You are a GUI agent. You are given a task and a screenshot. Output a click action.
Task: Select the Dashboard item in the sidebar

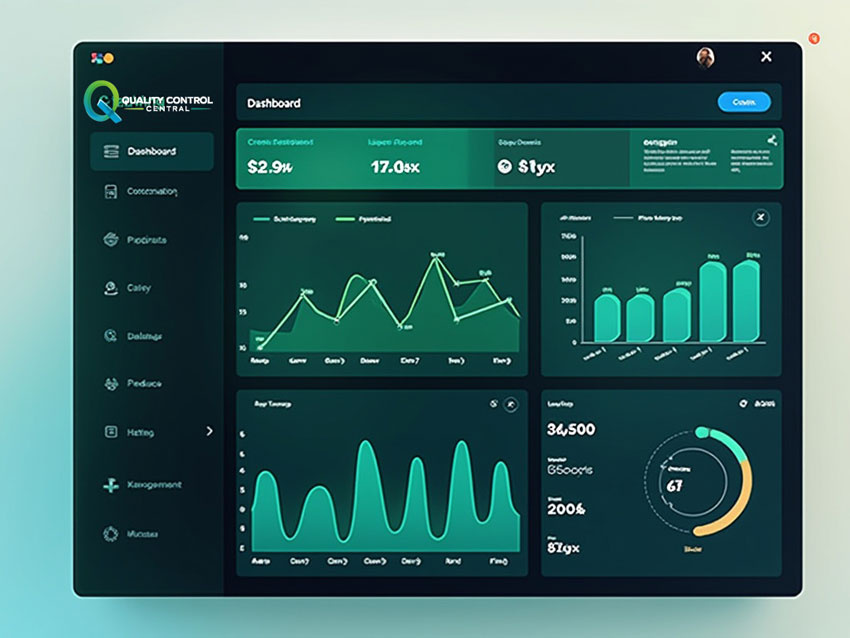152,152
